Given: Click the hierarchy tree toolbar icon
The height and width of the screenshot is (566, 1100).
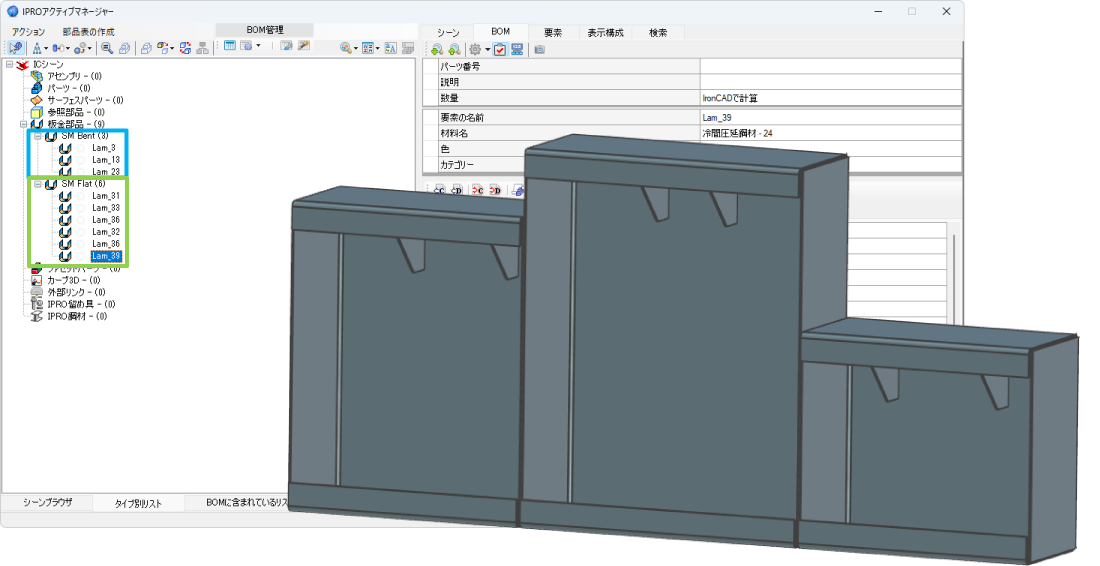Looking at the screenshot, I should point(36,48).
